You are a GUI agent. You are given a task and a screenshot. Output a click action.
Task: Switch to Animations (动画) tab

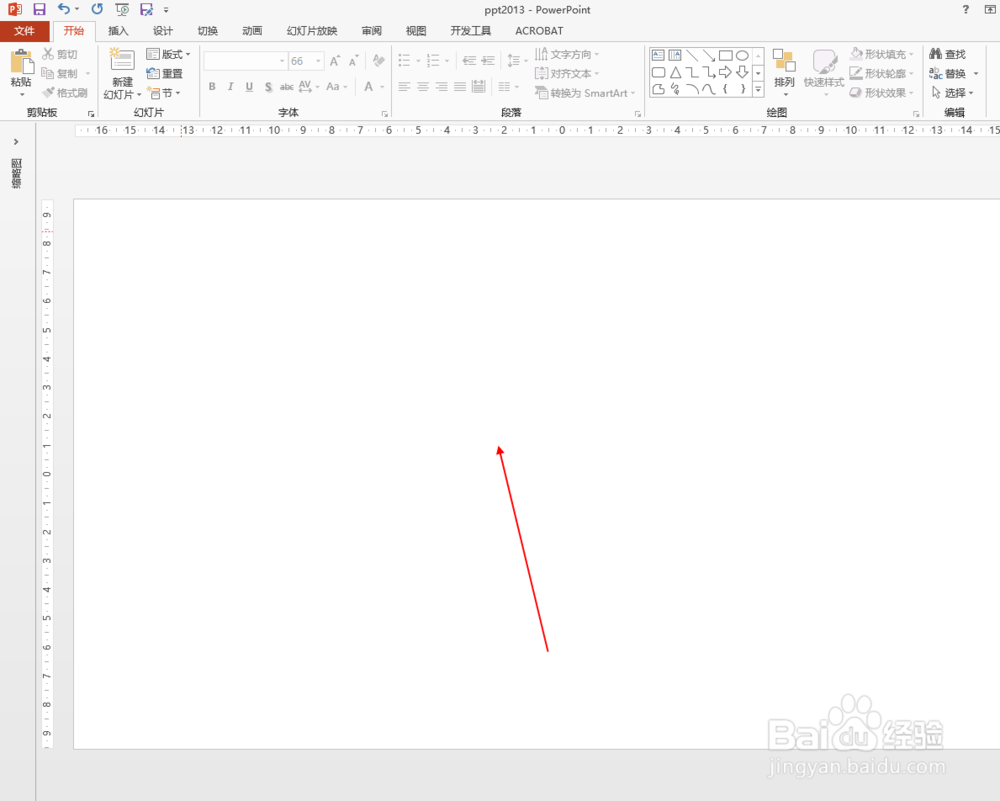pyautogui.click(x=252, y=31)
